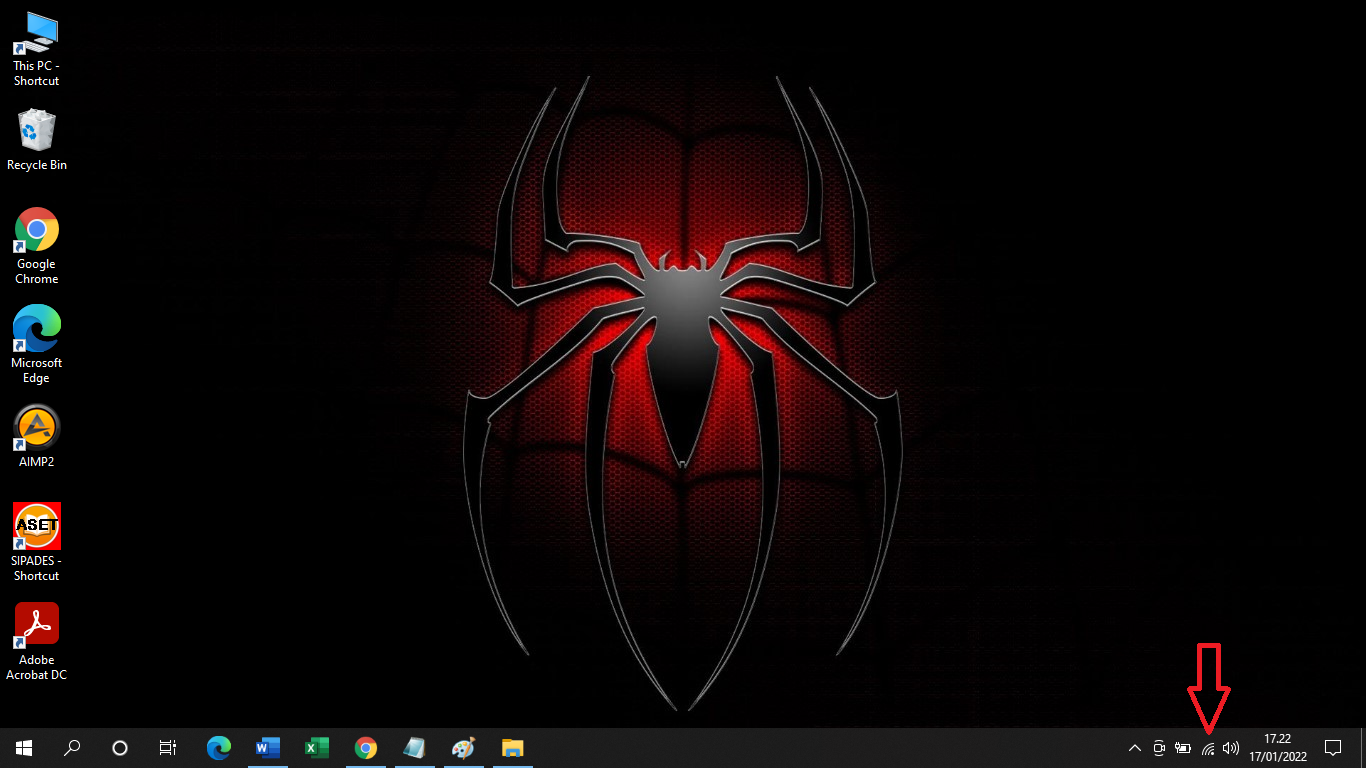
Task: Select the Microsoft Edge desktop shortcut
Action: tap(37, 344)
